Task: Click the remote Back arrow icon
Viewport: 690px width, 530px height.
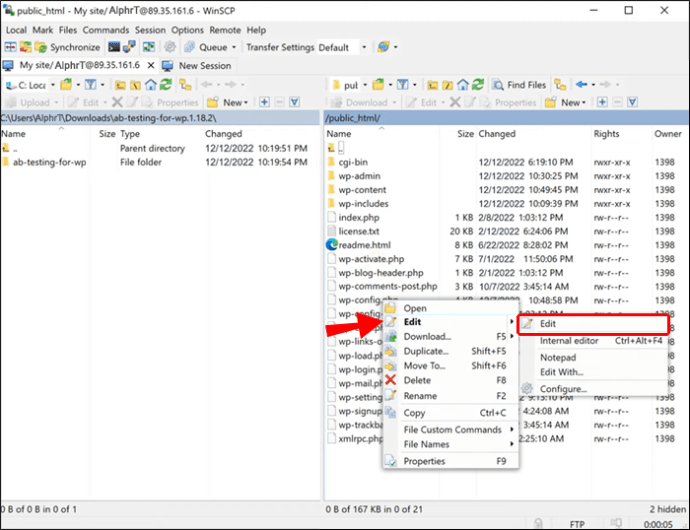Action: 581,85
